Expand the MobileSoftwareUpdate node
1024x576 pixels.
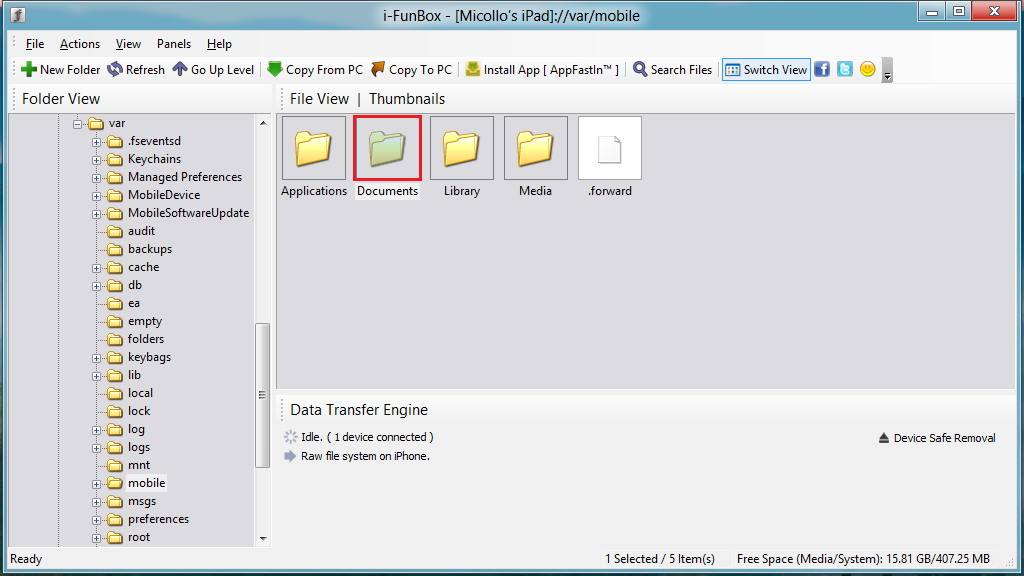point(97,214)
